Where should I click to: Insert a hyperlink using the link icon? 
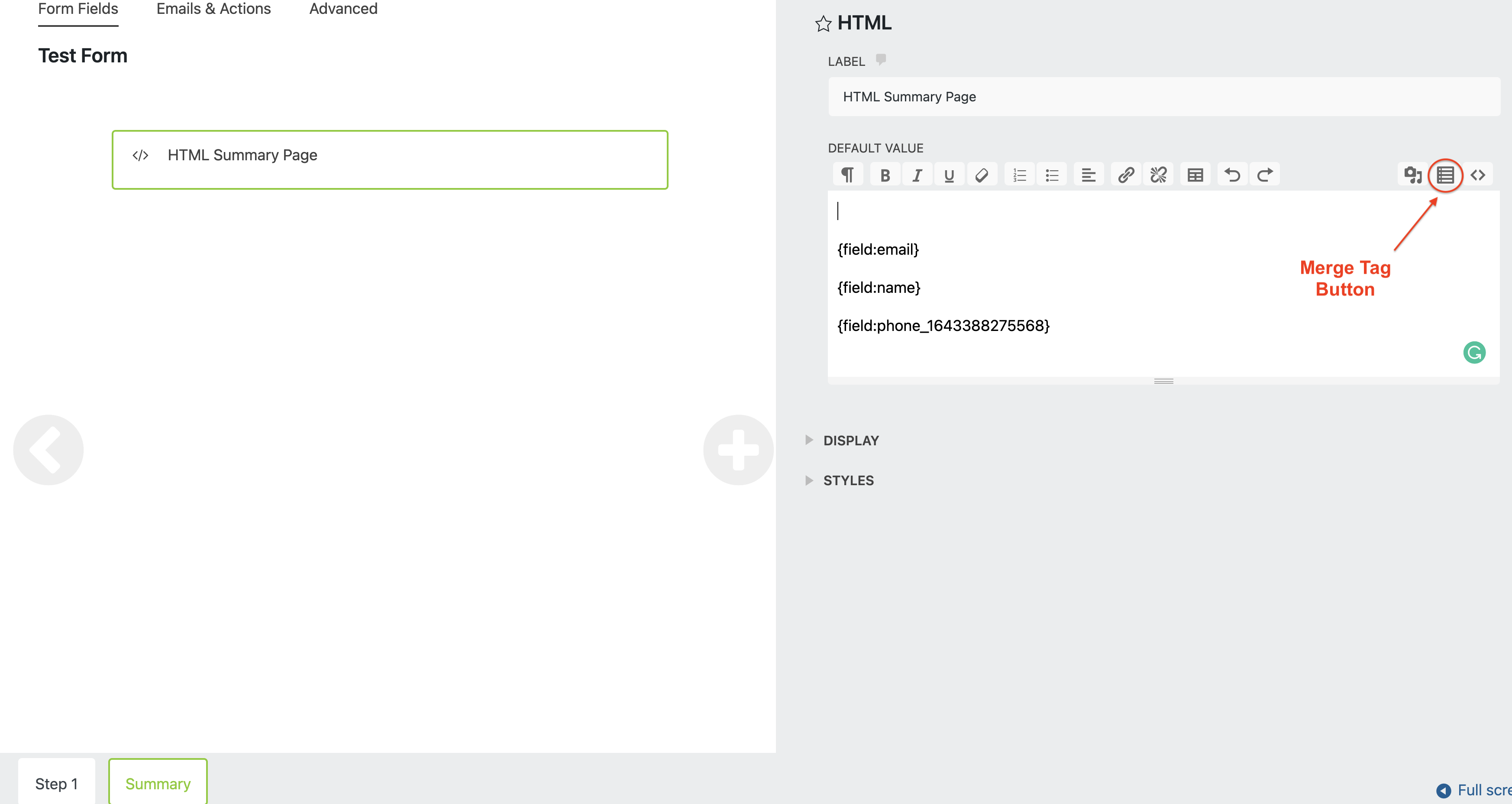1126,174
